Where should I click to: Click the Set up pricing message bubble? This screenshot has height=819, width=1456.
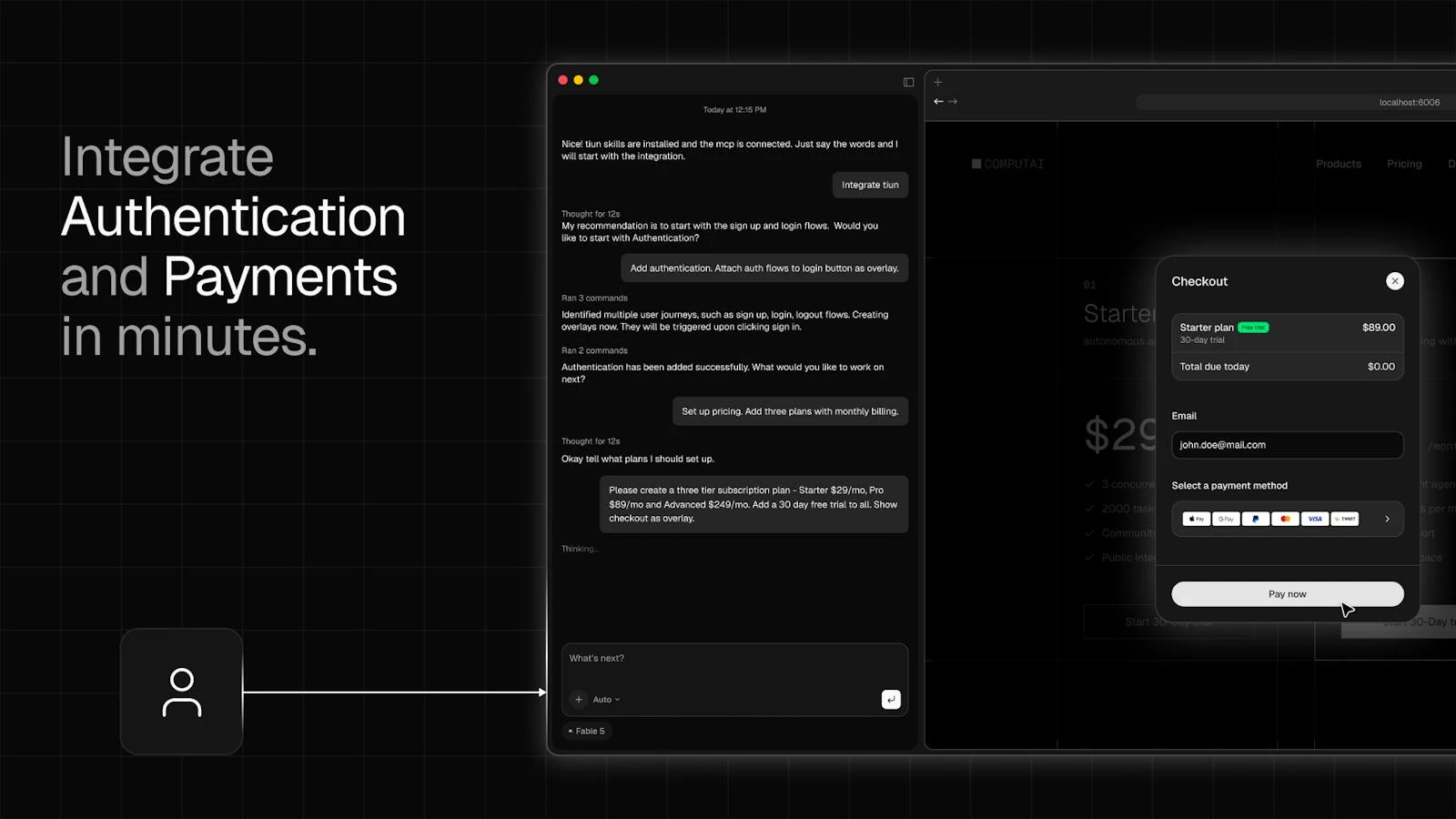(x=790, y=411)
